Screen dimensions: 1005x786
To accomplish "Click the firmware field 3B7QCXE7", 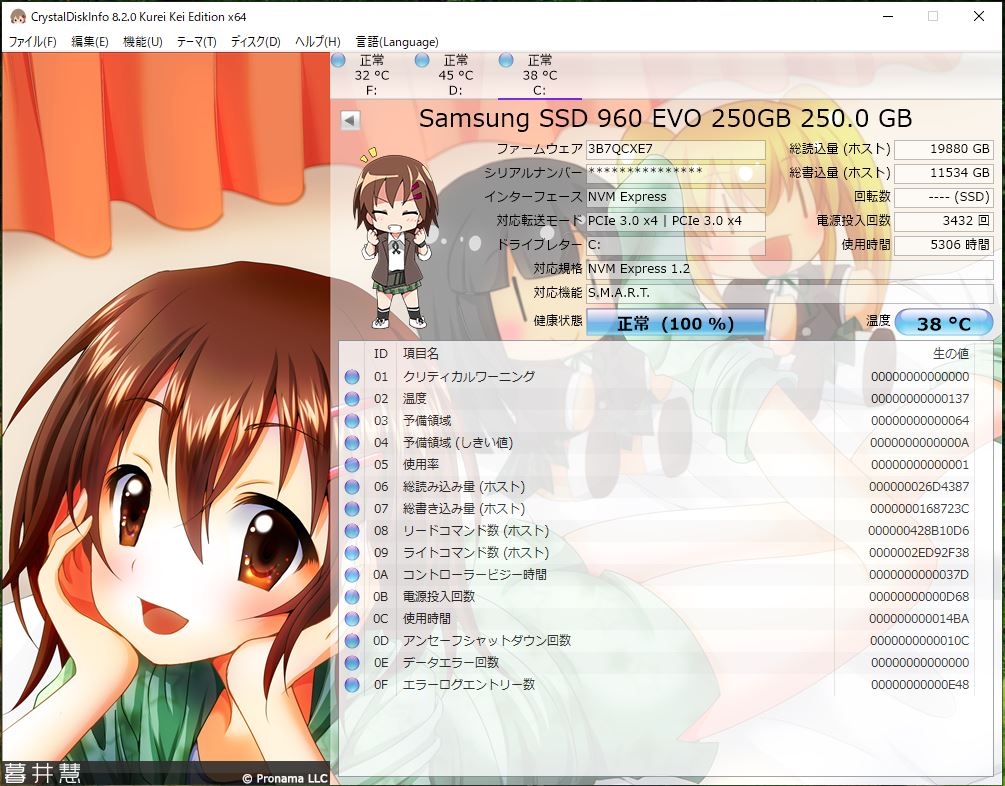I will click(676, 149).
